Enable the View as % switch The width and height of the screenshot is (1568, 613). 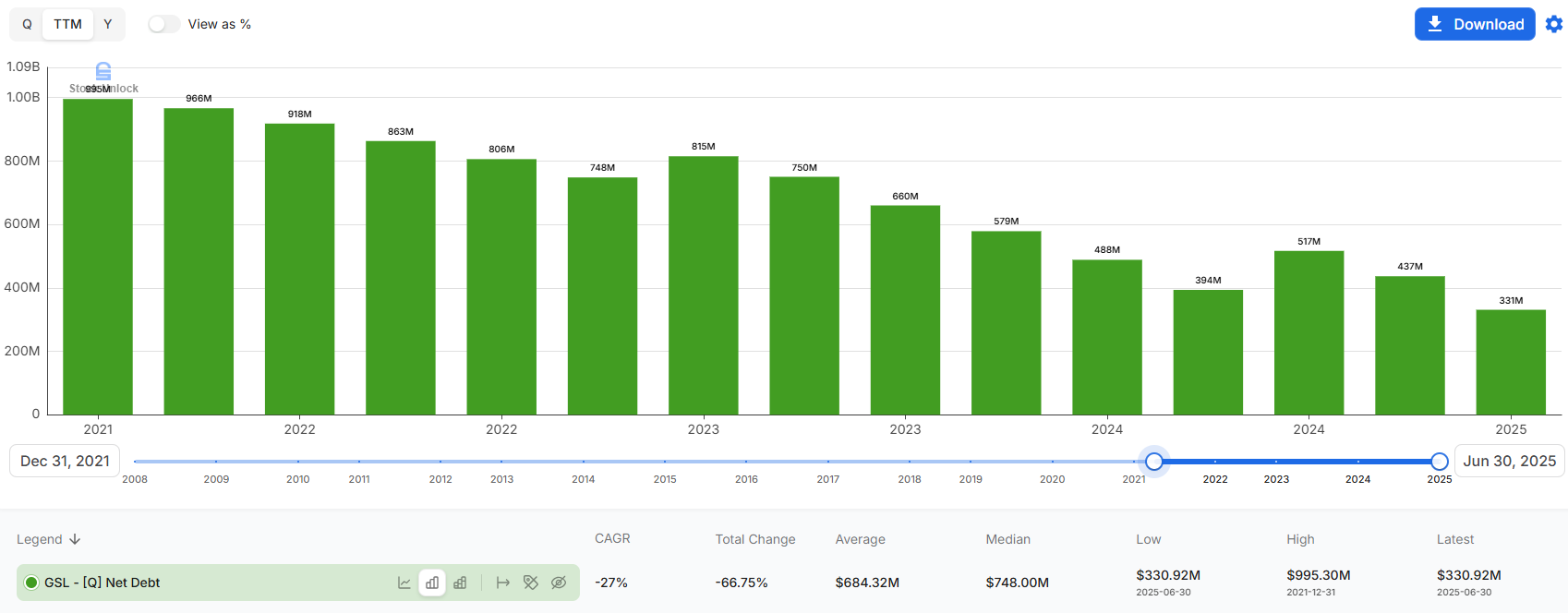coord(163,24)
